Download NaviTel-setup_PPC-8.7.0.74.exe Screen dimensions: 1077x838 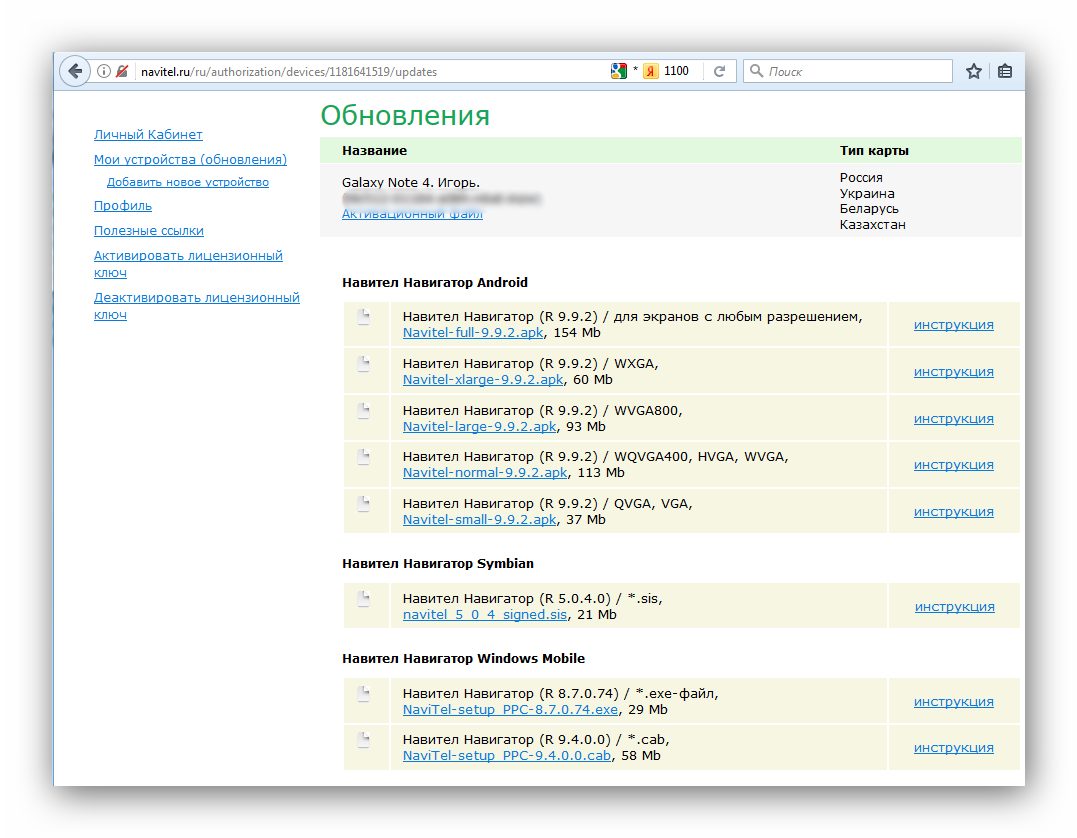[x=510, y=710]
